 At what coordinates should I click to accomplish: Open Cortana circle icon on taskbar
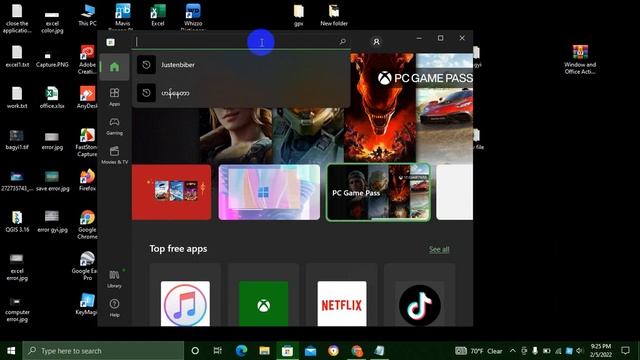(x=195, y=351)
